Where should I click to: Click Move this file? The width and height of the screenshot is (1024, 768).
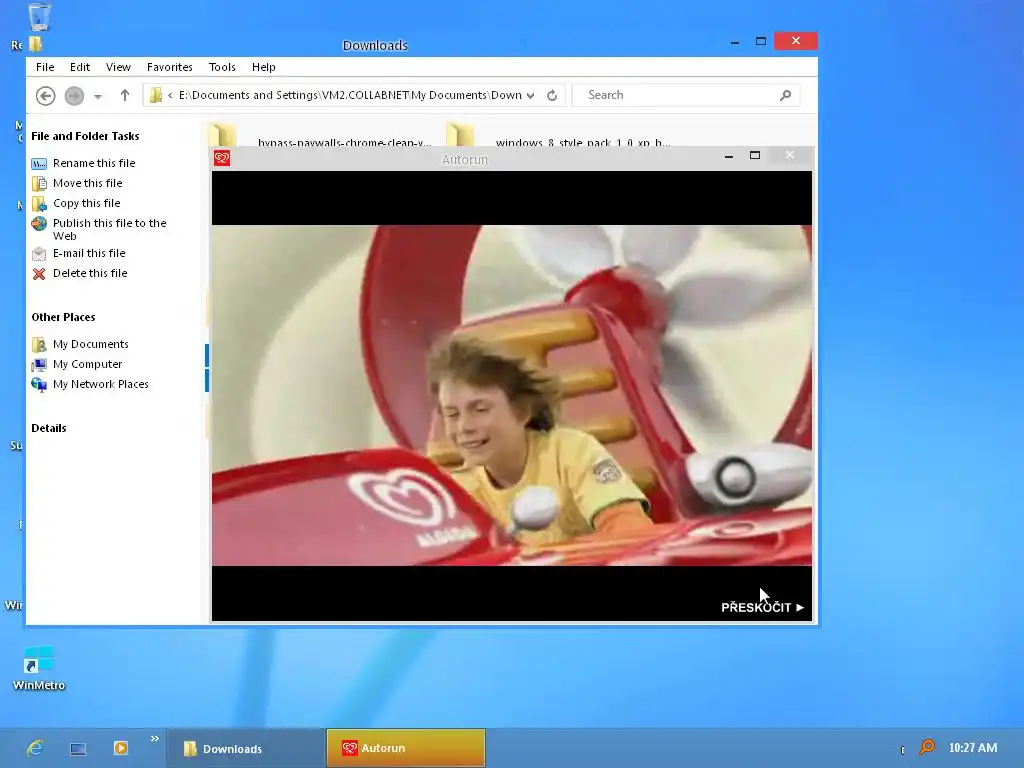pos(88,184)
